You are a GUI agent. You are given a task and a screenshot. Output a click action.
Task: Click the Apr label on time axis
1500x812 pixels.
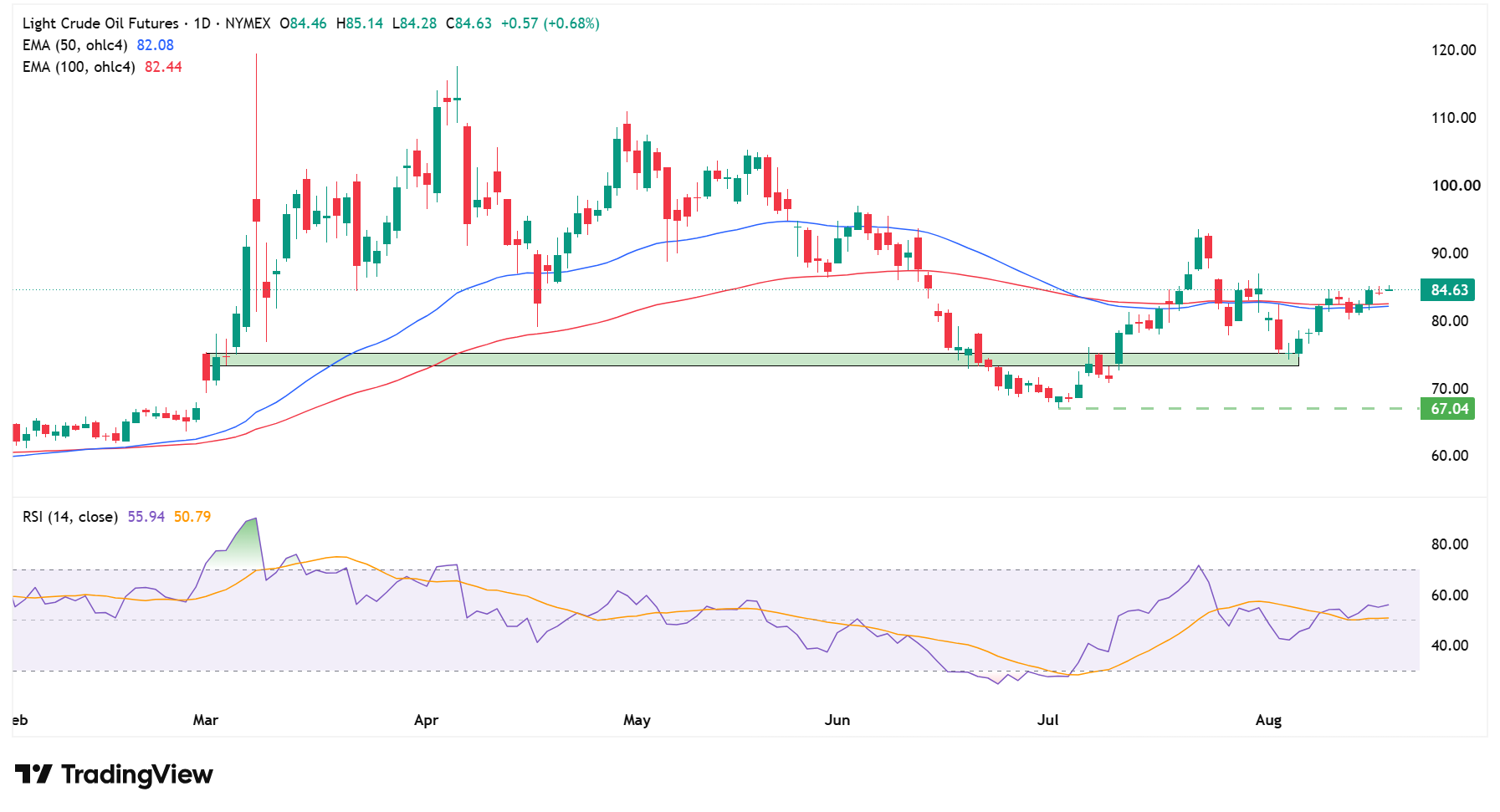tap(427, 720)
